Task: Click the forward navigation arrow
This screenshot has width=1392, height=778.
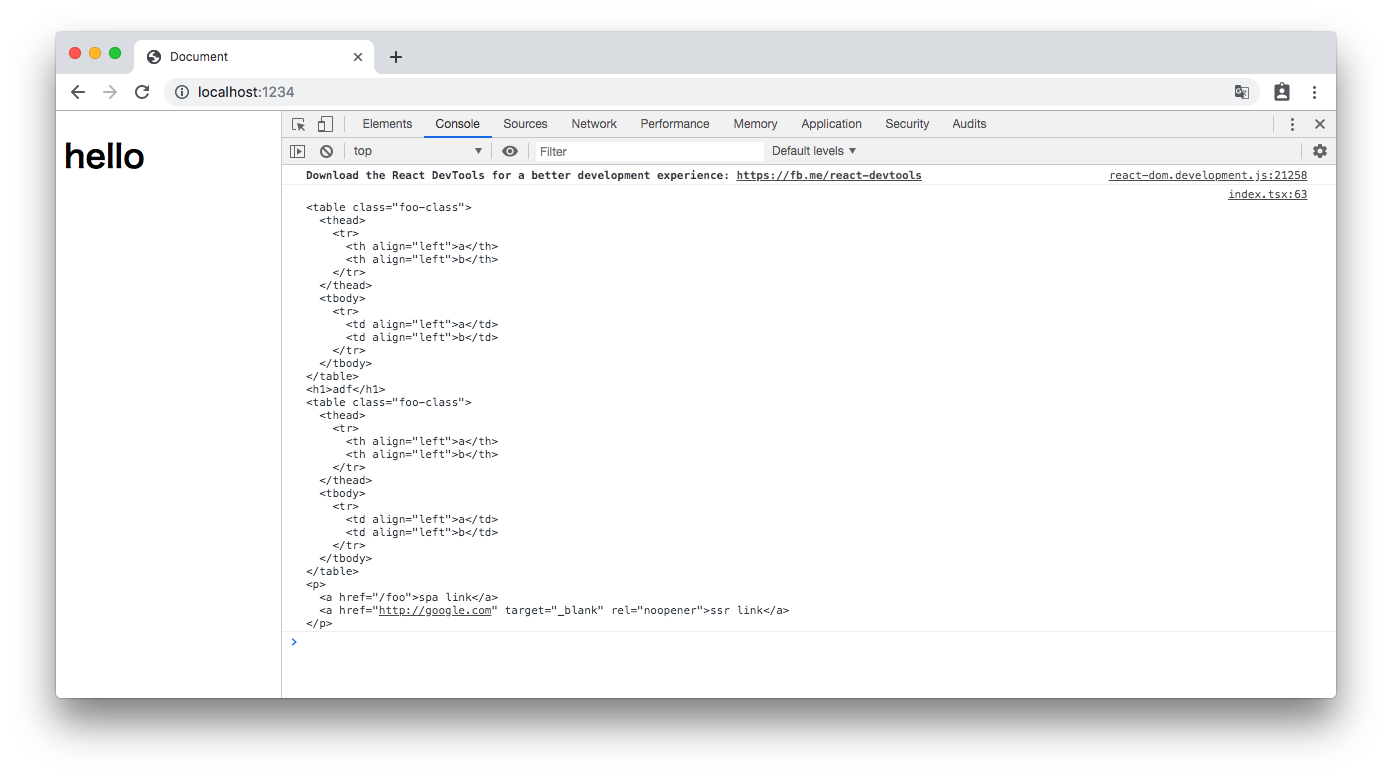Action: point(110,92)
